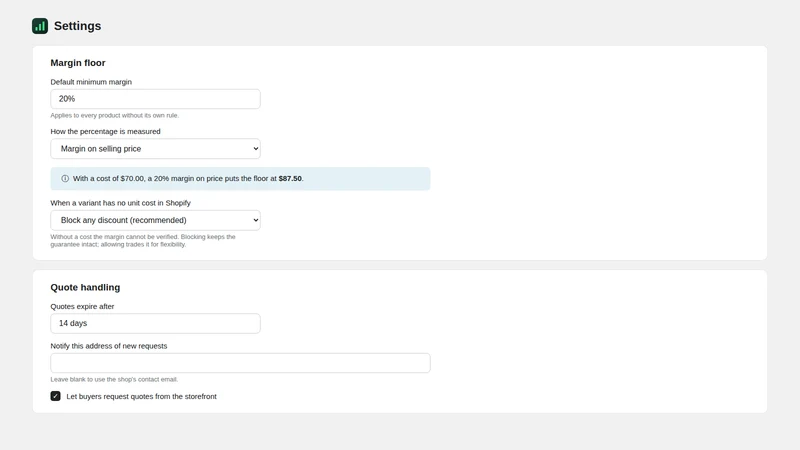Click the '$87.50' floor value

(290, 179)
